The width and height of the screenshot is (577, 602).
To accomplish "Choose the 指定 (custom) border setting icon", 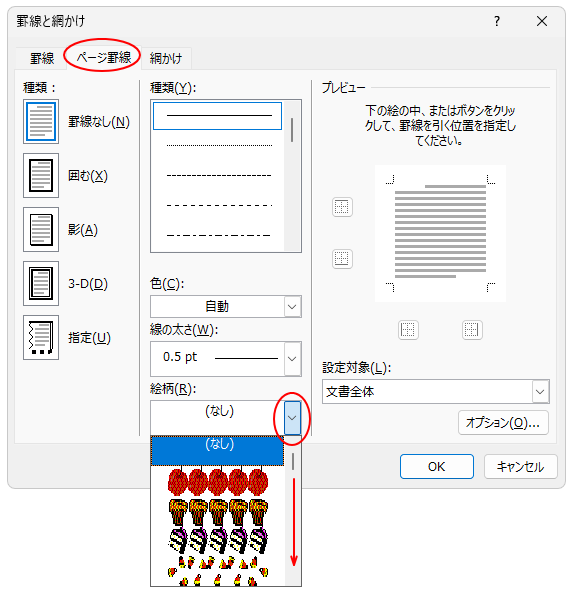I will 41,337.
